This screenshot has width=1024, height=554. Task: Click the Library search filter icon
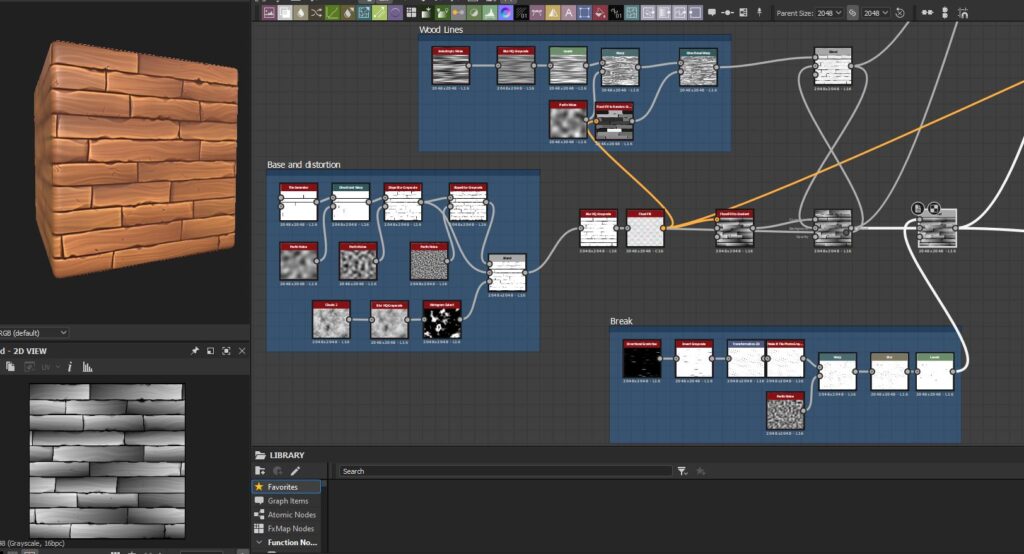pos(682,471)
